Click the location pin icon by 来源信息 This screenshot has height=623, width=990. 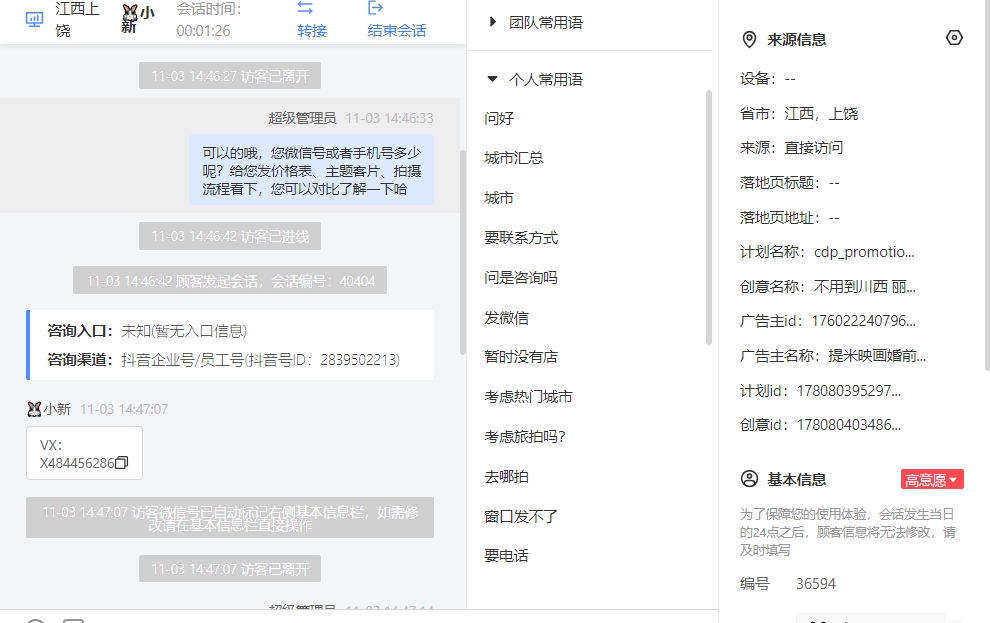(x=749, y=39)
